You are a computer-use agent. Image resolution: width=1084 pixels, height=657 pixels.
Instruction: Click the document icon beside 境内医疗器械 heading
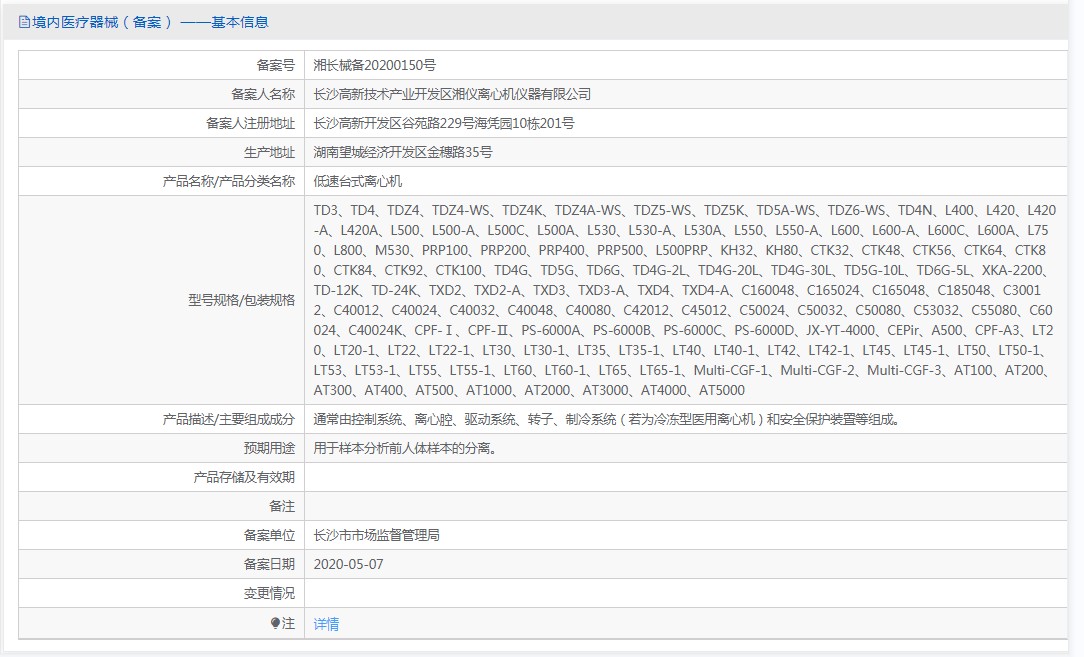point(24,22)
